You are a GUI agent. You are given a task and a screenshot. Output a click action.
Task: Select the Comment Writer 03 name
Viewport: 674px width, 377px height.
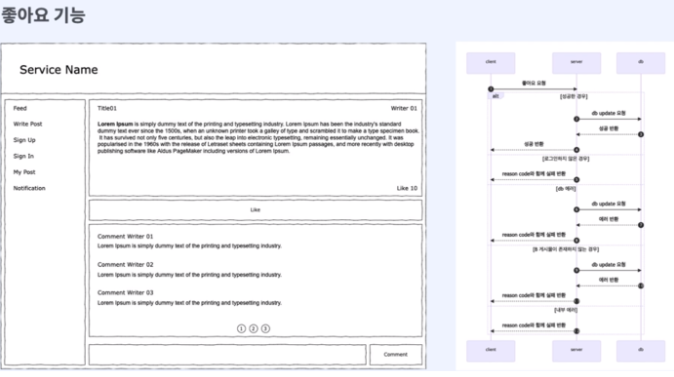[125, 293]
